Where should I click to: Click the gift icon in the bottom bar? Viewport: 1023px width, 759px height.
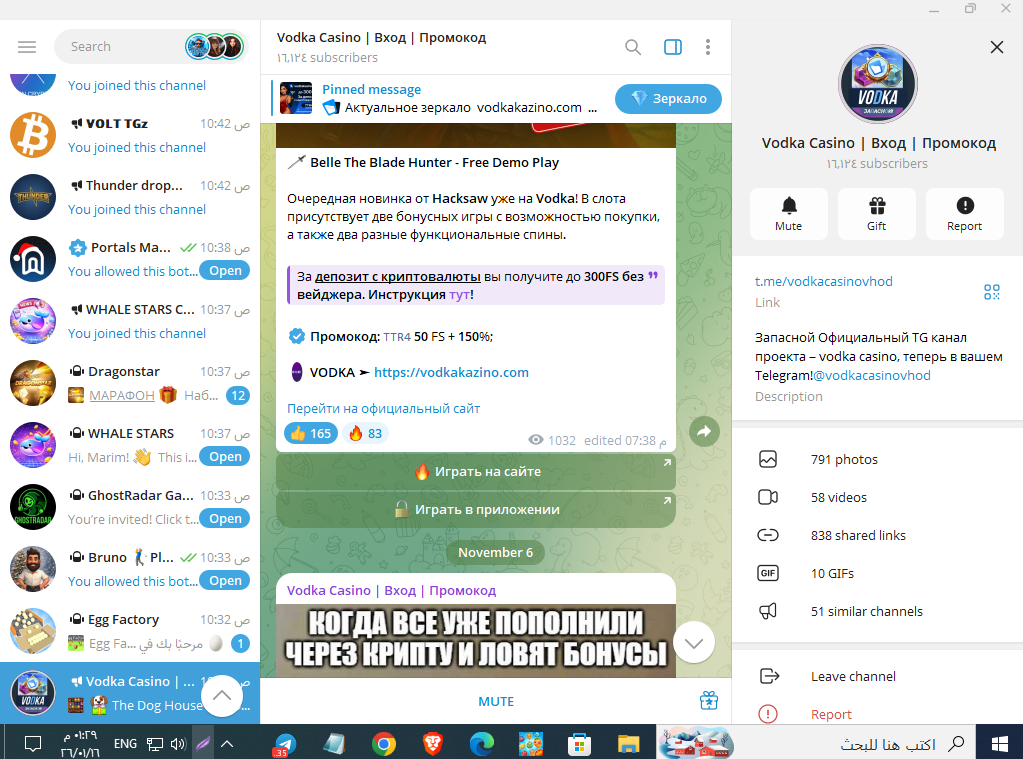pos(709,701)
